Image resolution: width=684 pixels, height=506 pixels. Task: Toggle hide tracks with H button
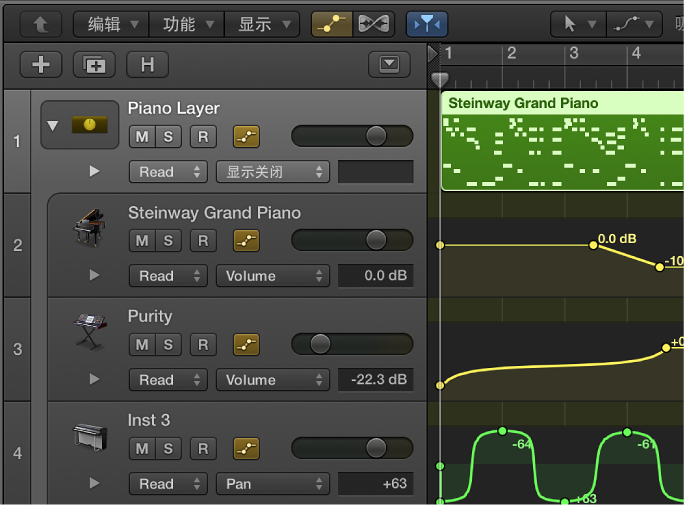point(147,65)
